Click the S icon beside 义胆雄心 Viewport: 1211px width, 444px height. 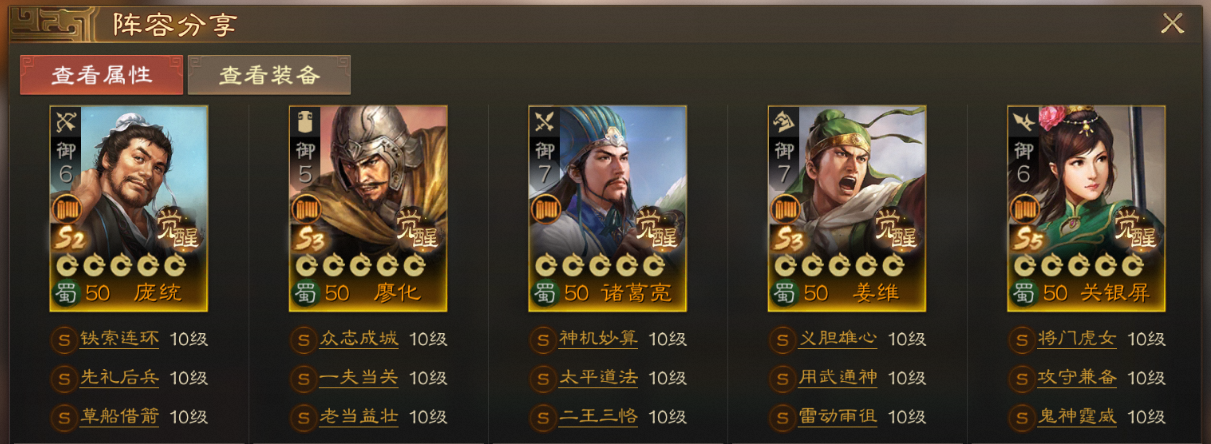(x=782, y=340)
